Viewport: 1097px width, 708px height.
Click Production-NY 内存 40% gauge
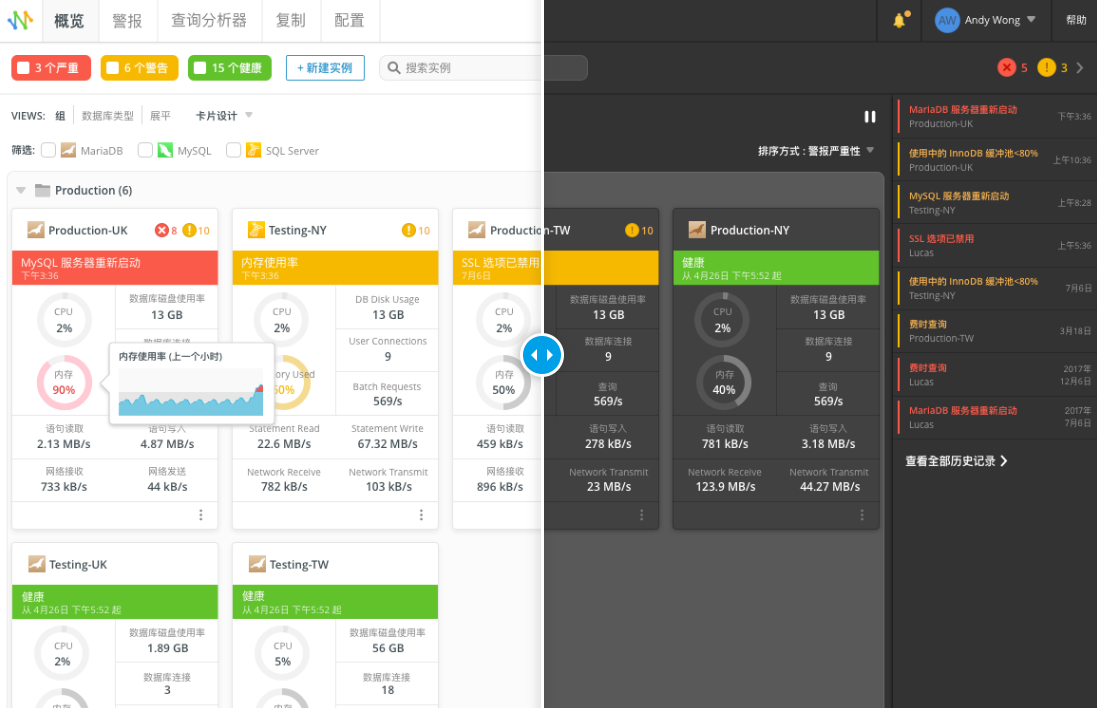[723, 383]
